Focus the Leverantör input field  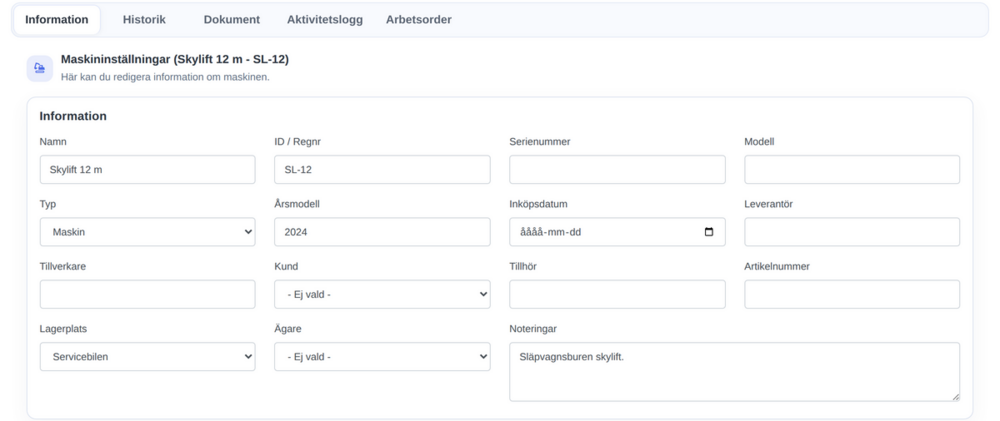tap(851, 232)
